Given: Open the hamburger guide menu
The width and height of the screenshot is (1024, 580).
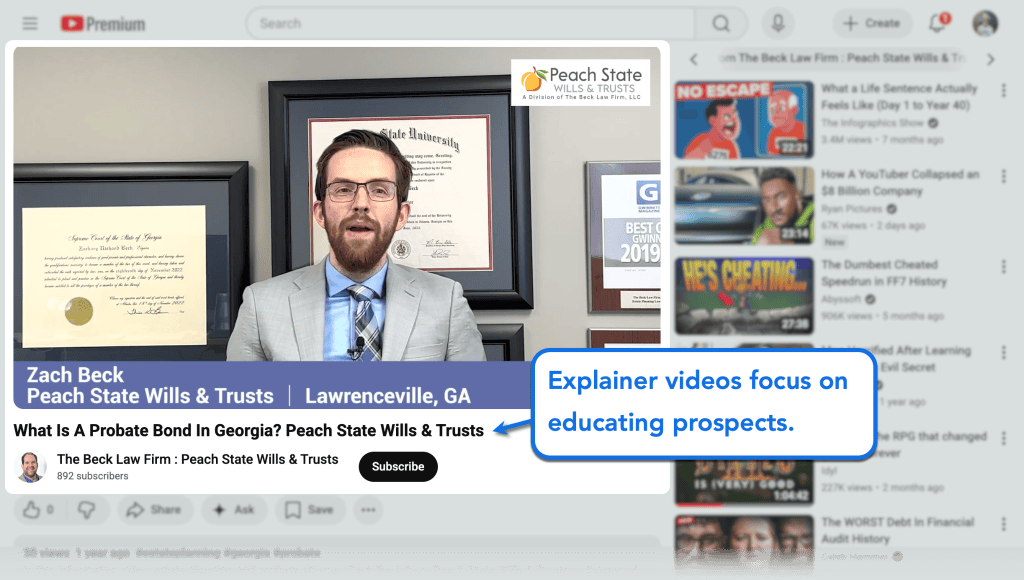Looking at the screenshot, I should [x=30, y=24].
